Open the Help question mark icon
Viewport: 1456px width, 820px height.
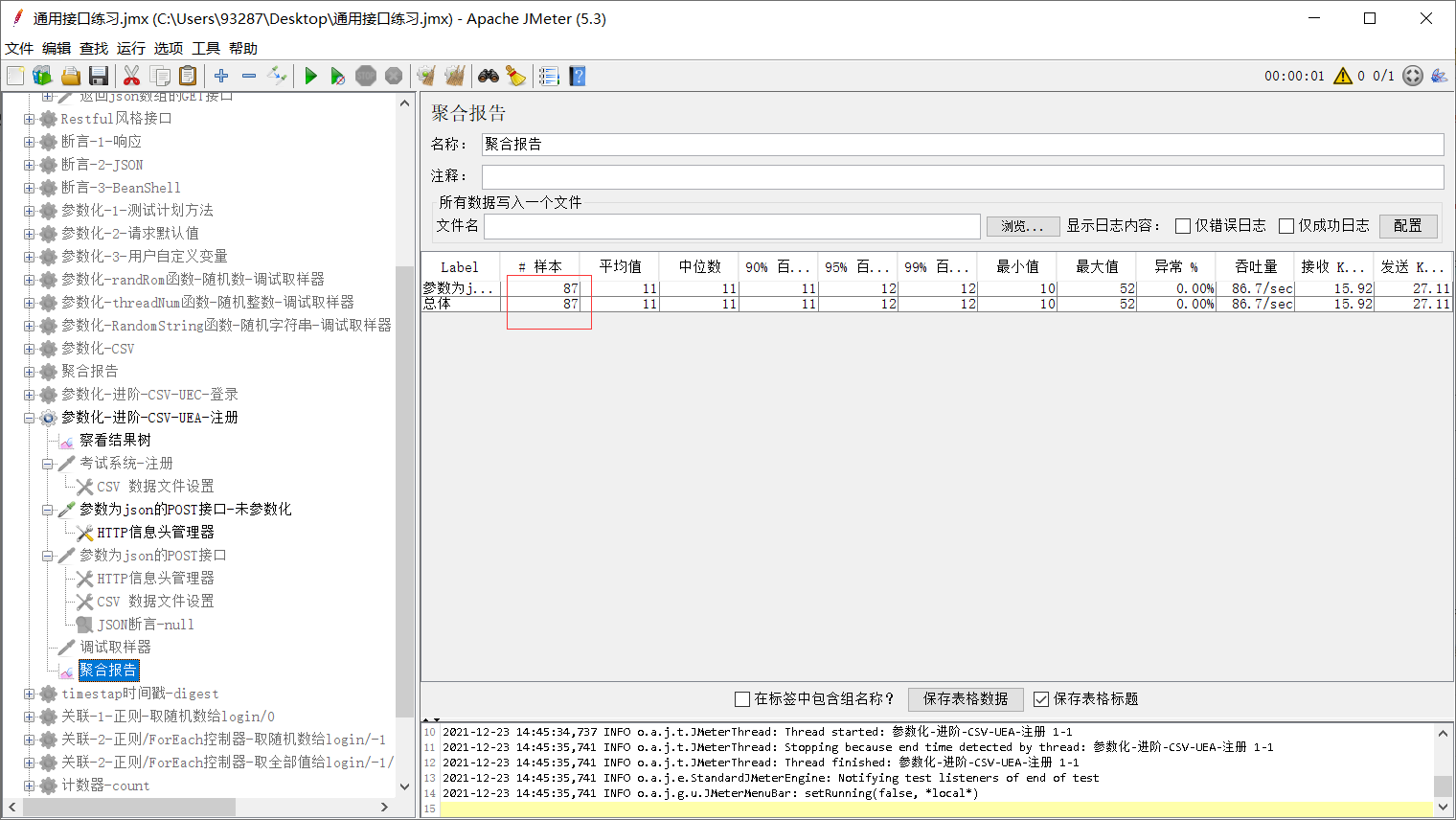(x=577, y=76)
